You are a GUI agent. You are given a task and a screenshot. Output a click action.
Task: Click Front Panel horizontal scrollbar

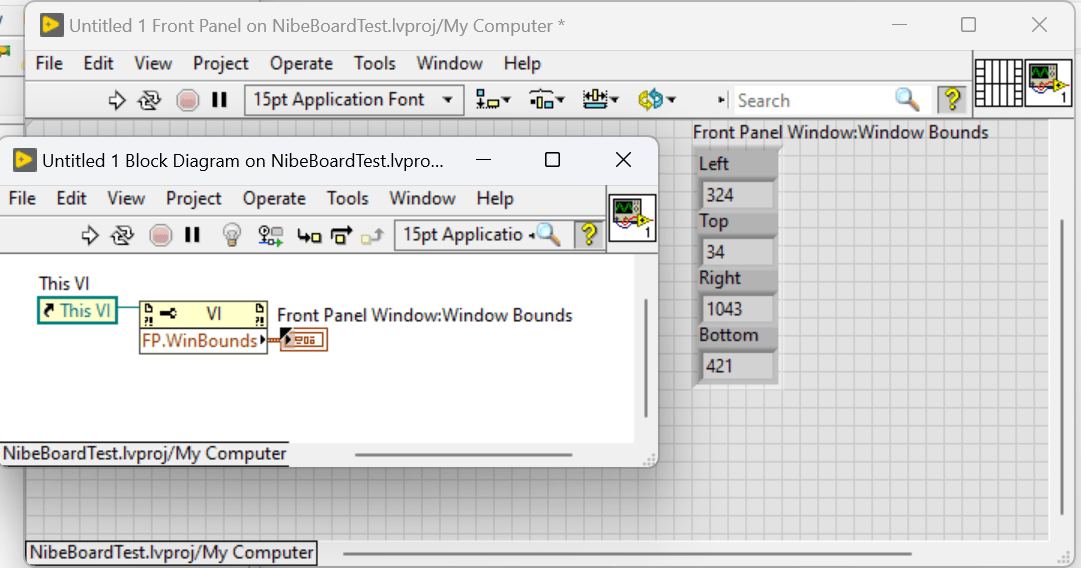coord(627,554)
